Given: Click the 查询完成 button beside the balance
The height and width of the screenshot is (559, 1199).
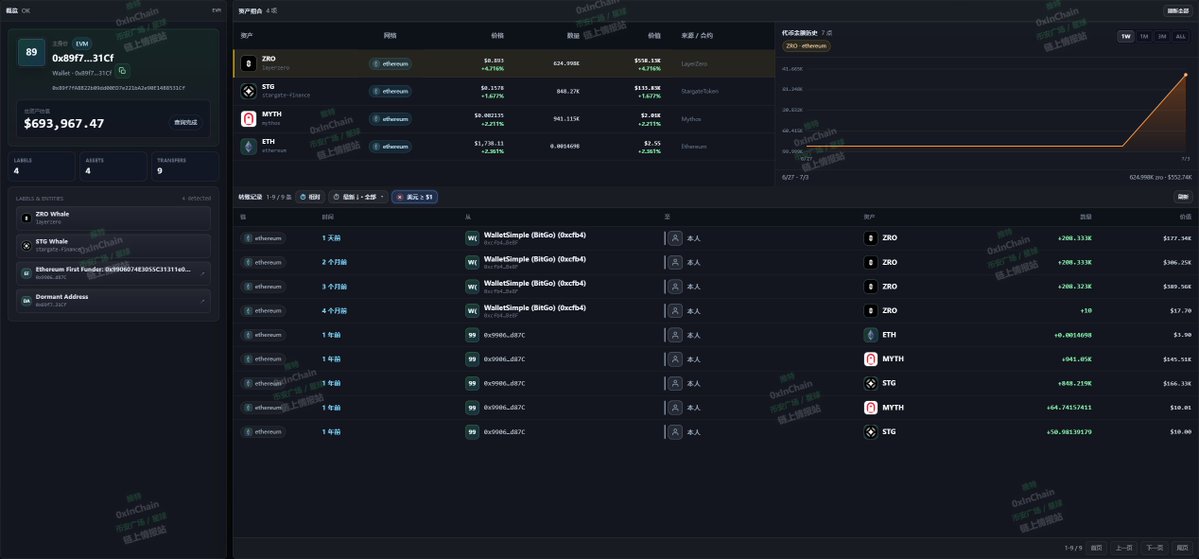Looking at the screenshot, I should pos(186,123).
